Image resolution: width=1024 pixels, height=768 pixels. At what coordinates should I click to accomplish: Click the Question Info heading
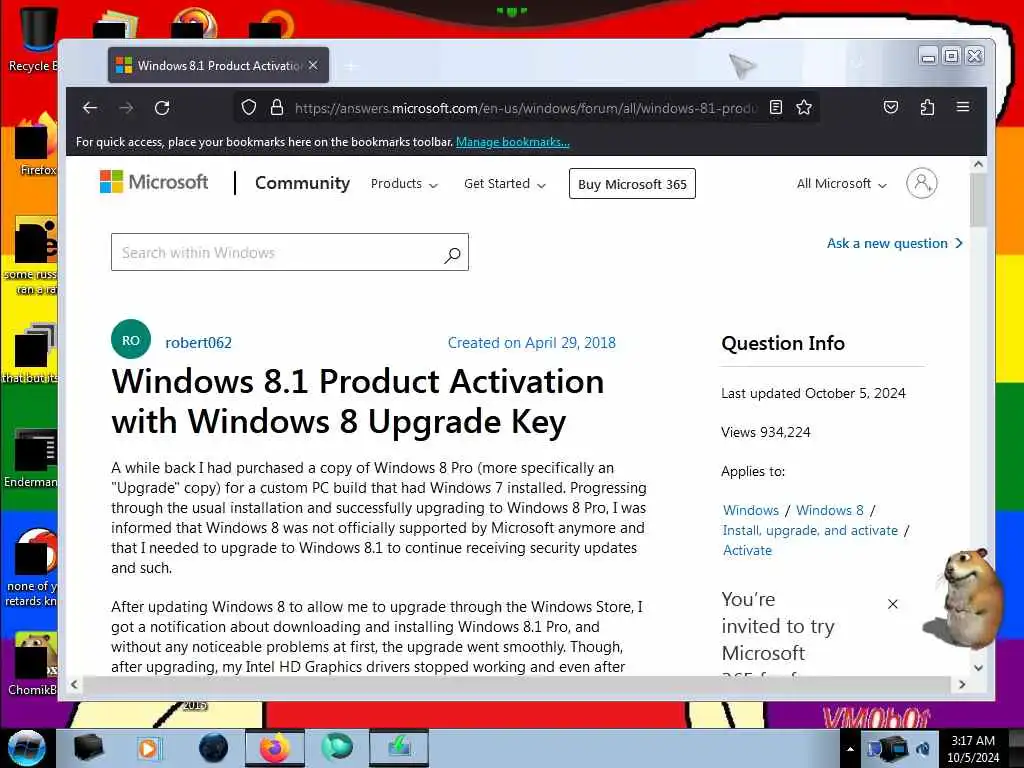pyautogui.click(x=783, y=343)
